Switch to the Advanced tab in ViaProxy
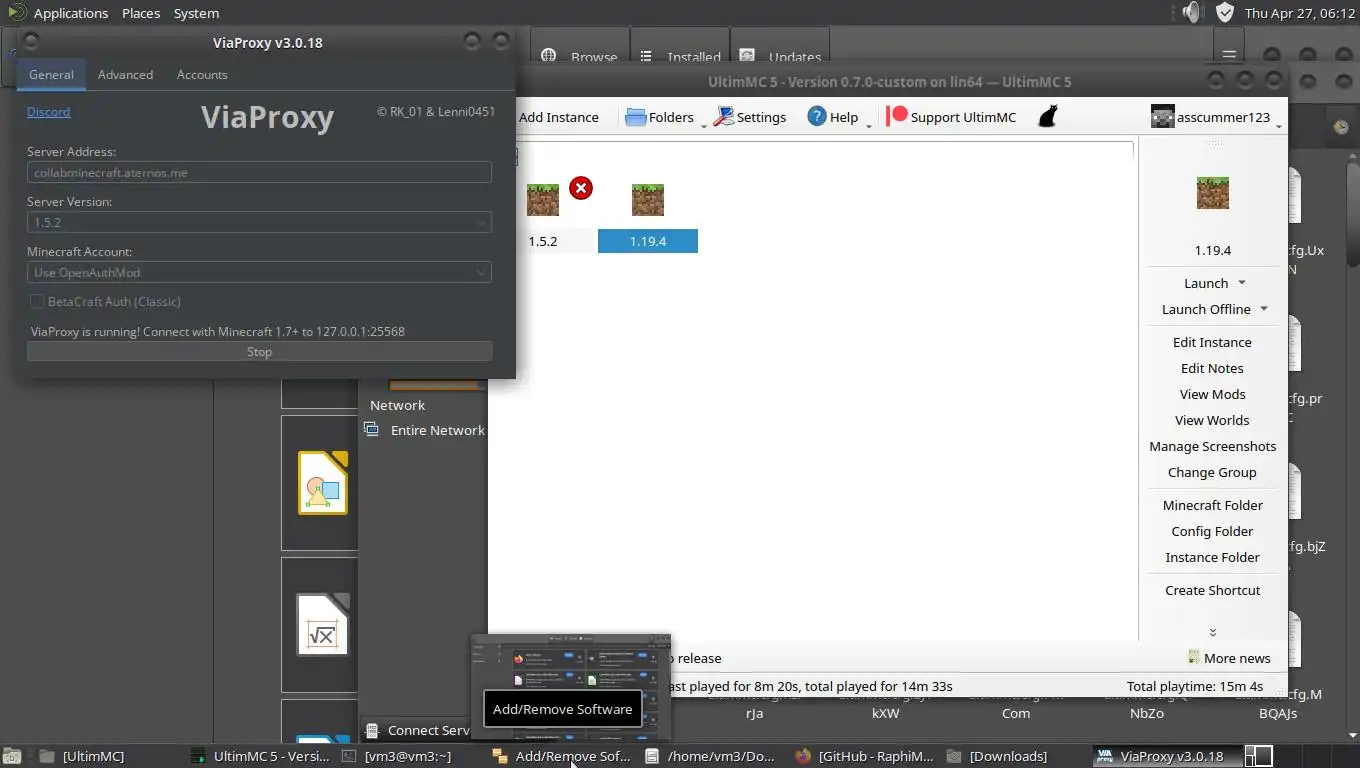This screenshot has height=768, width=1360. (125, 75)
